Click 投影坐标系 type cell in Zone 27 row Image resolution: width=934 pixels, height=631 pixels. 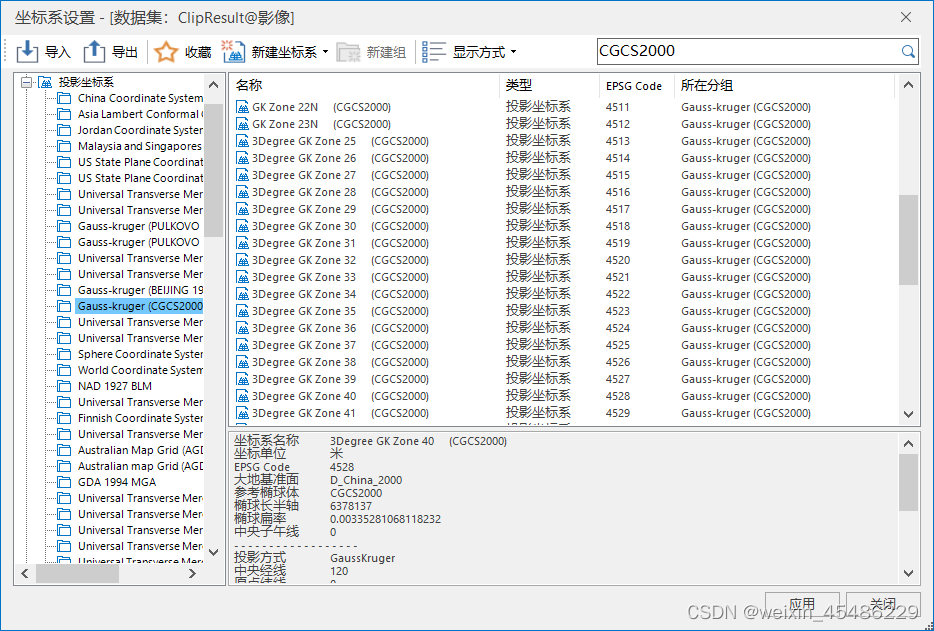(538, 175)
